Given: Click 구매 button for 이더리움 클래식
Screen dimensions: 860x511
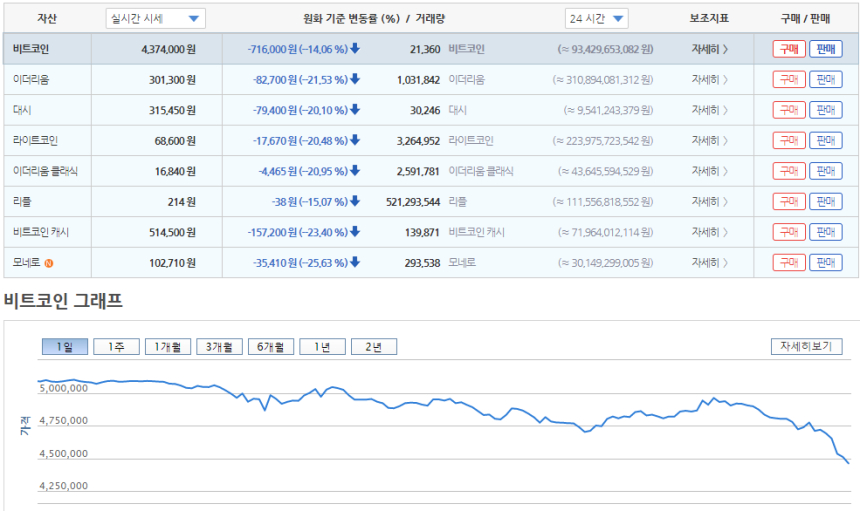Looking at the screenshot, I should pyautogui.click(x=789, y=171).
